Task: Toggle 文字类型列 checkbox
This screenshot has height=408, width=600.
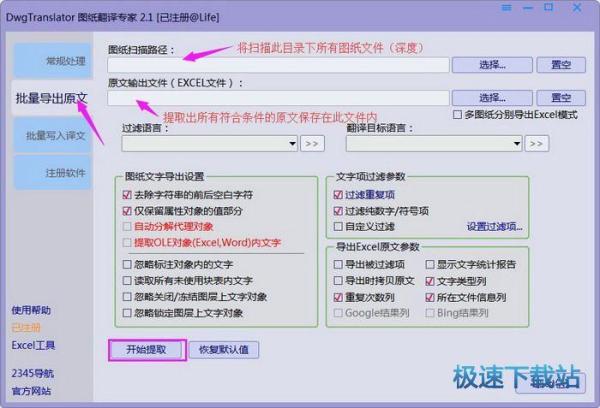Action: point(430,281)
